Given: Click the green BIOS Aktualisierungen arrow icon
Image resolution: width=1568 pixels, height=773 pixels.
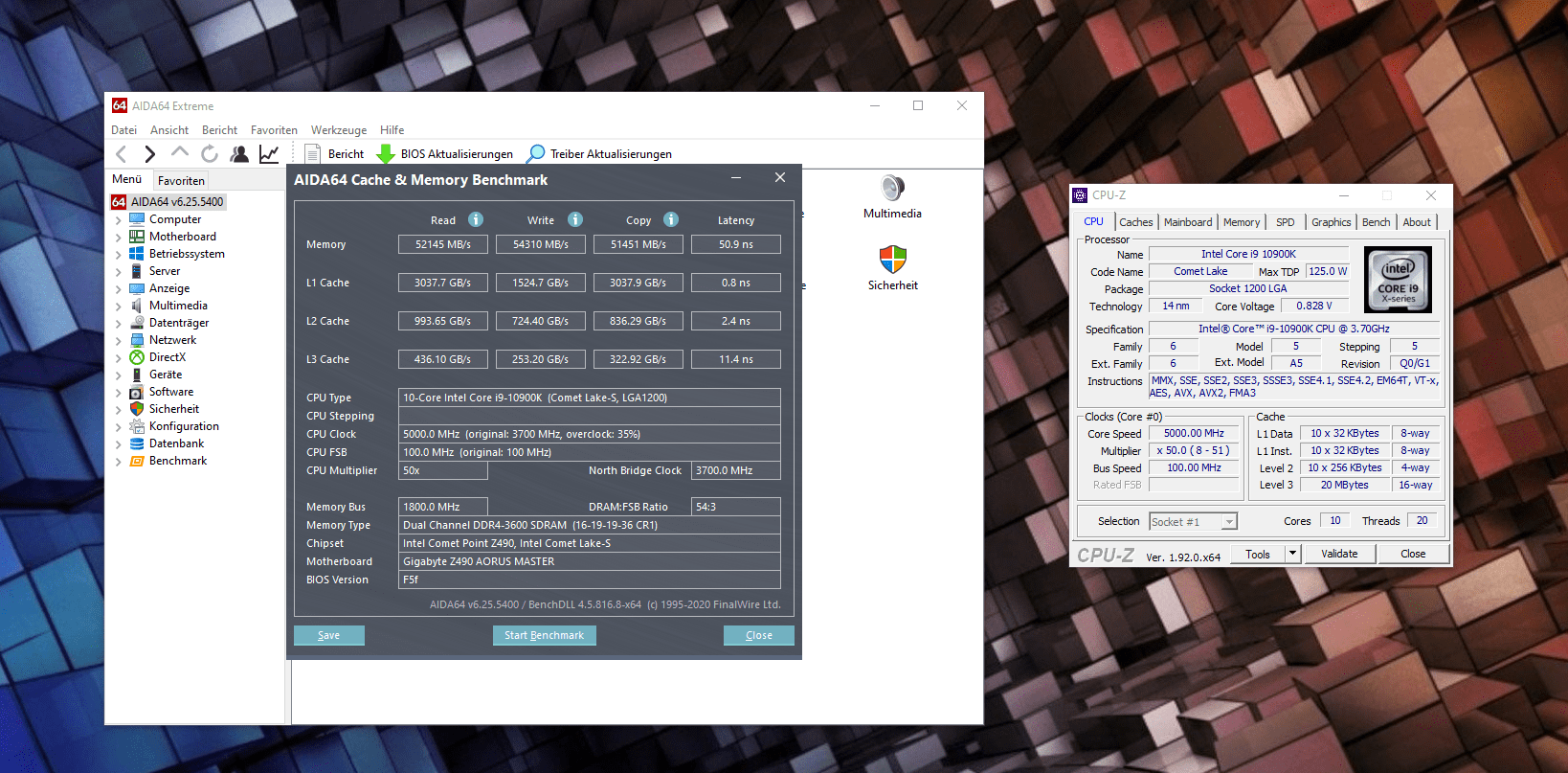Looking at the screenshot, I should click(386, 153).
